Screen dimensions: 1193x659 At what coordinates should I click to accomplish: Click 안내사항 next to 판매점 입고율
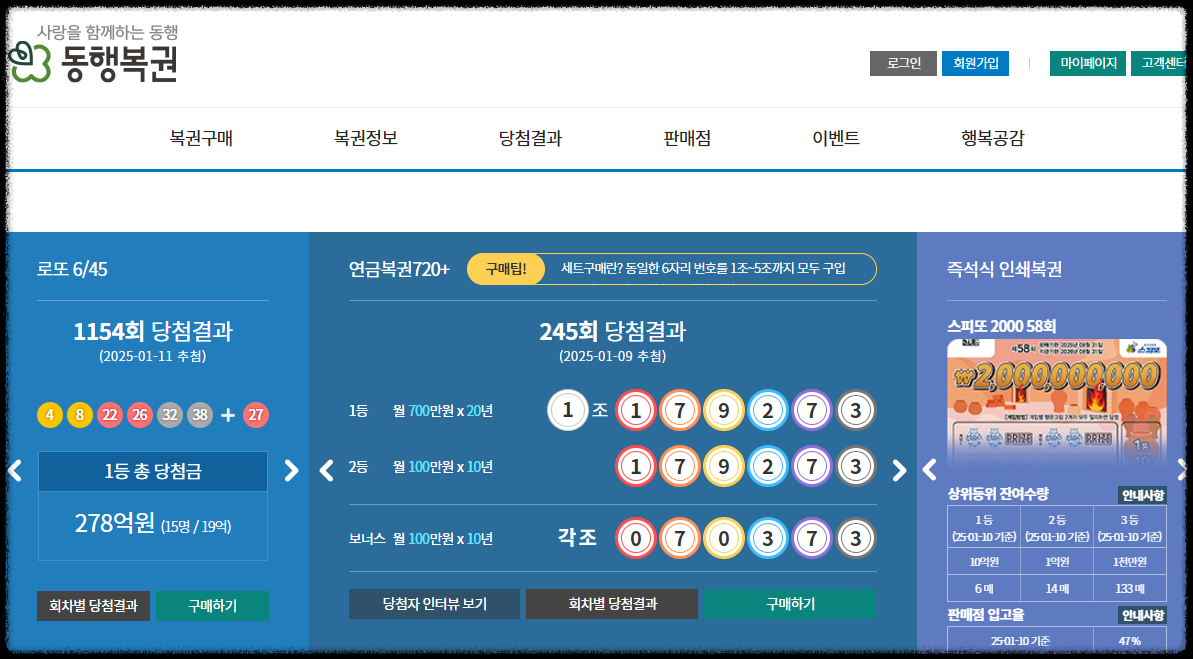pos(1142,615)
